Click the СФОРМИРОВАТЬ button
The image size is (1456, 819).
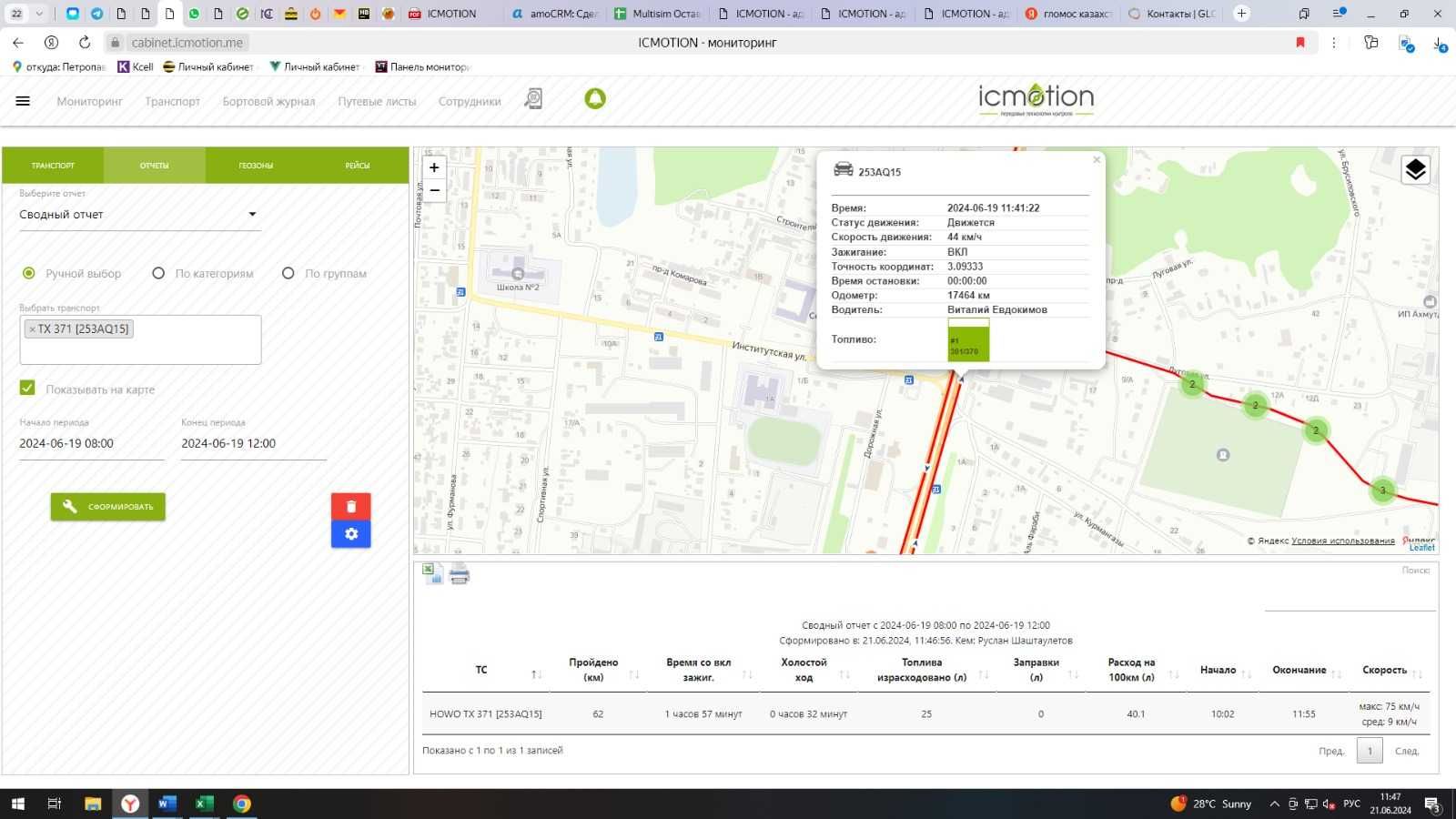(x=108, y=507)
